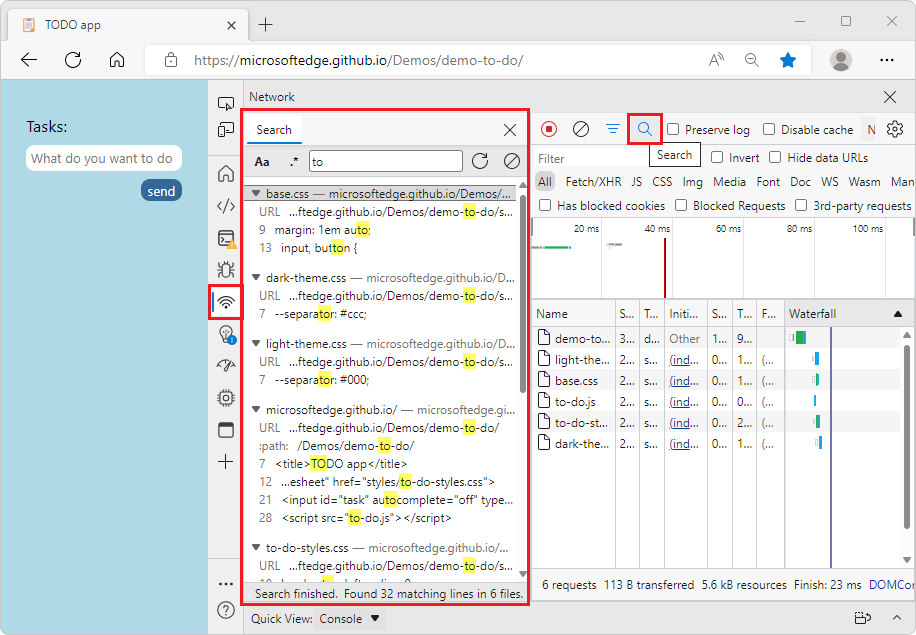Open the Application tool icon
Image resolution: width=916 pixels, height=635 pixels.
pyautogui.click(x=225, y=430)
